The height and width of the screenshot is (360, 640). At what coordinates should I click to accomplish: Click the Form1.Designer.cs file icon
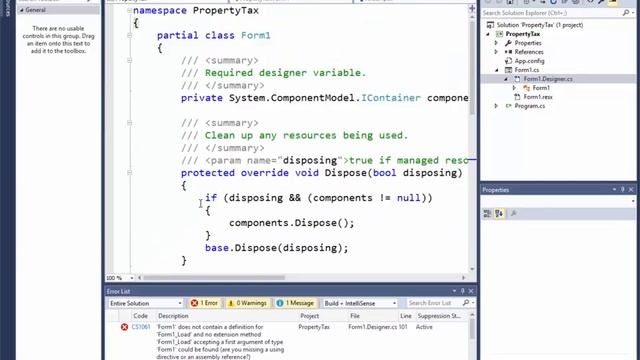517,79
